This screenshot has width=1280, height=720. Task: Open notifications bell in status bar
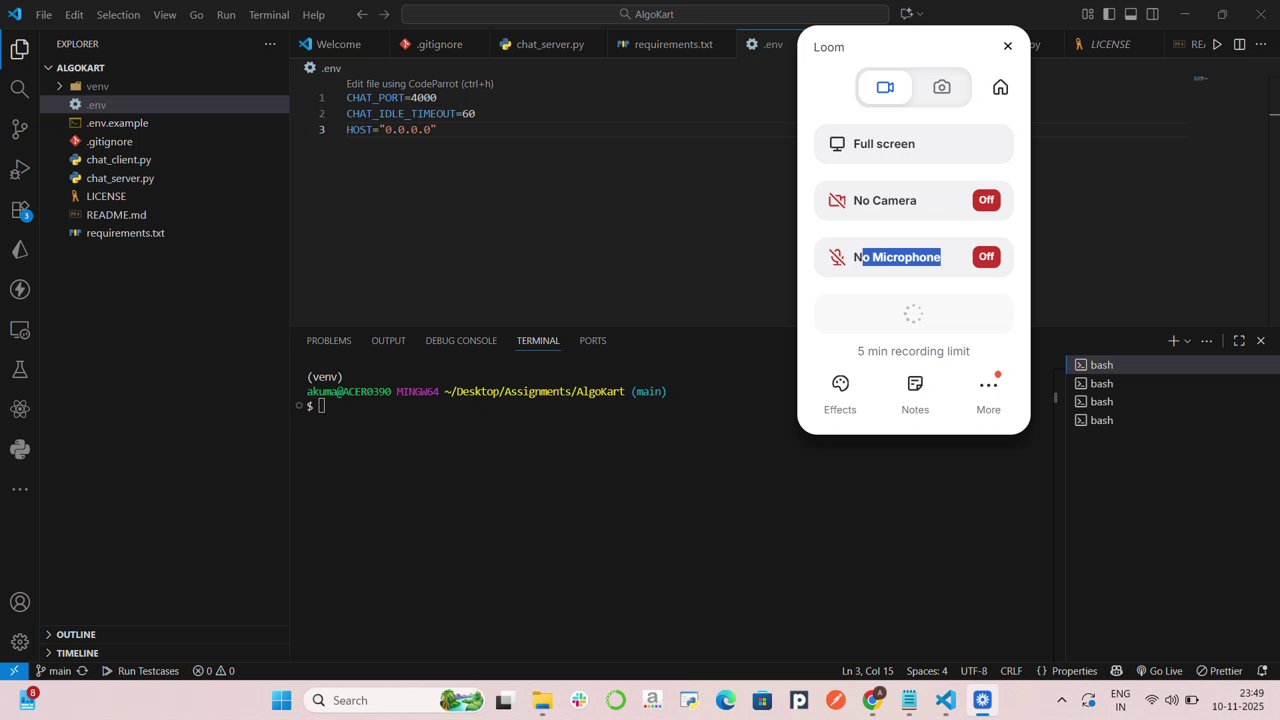coord(1264,671)
